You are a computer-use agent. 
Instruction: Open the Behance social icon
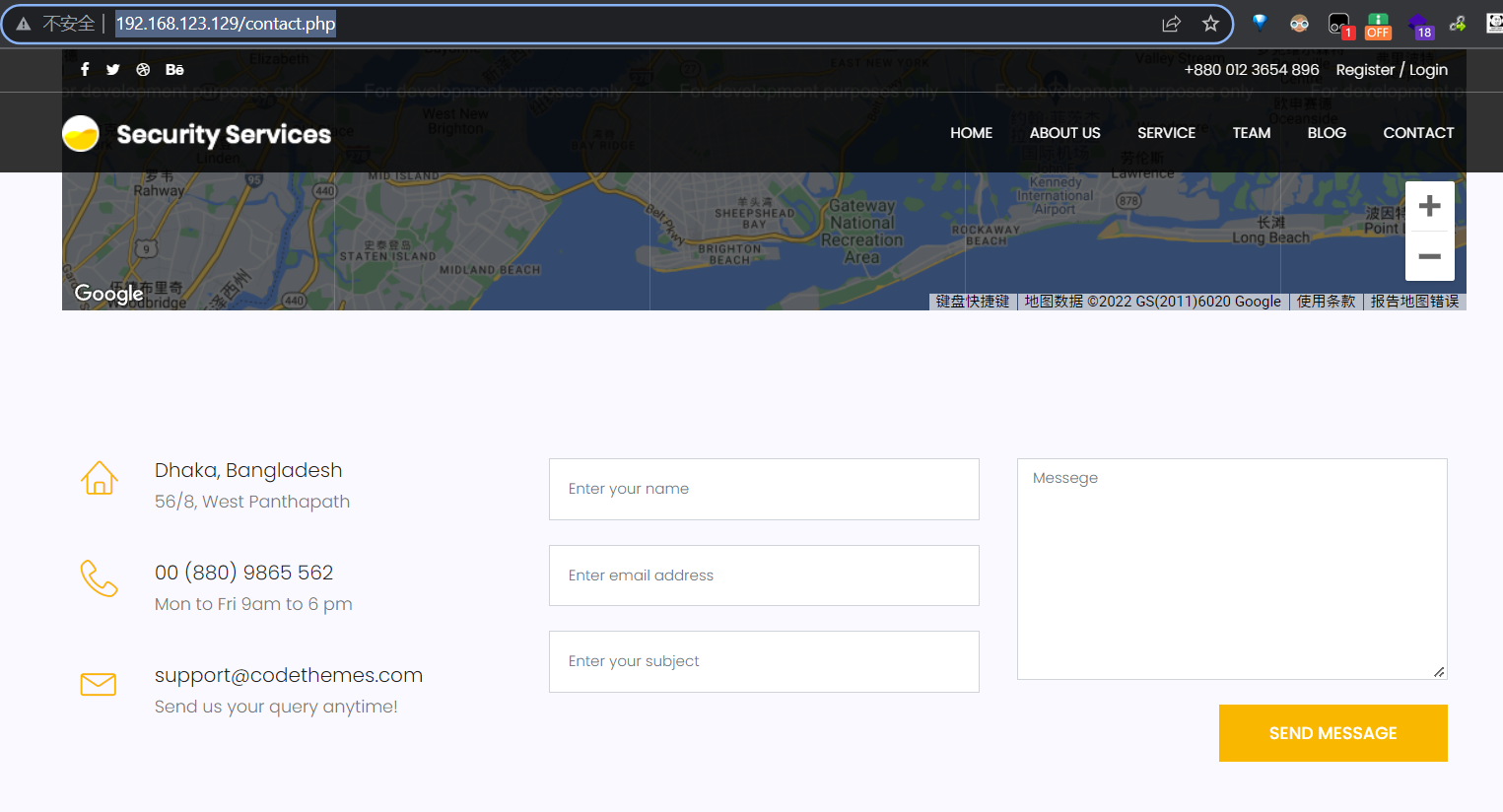point(174,70)
